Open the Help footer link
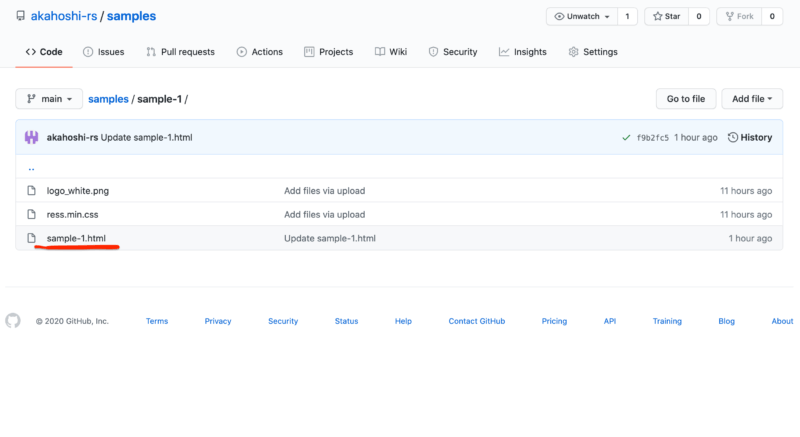 [x=403, y=321]
